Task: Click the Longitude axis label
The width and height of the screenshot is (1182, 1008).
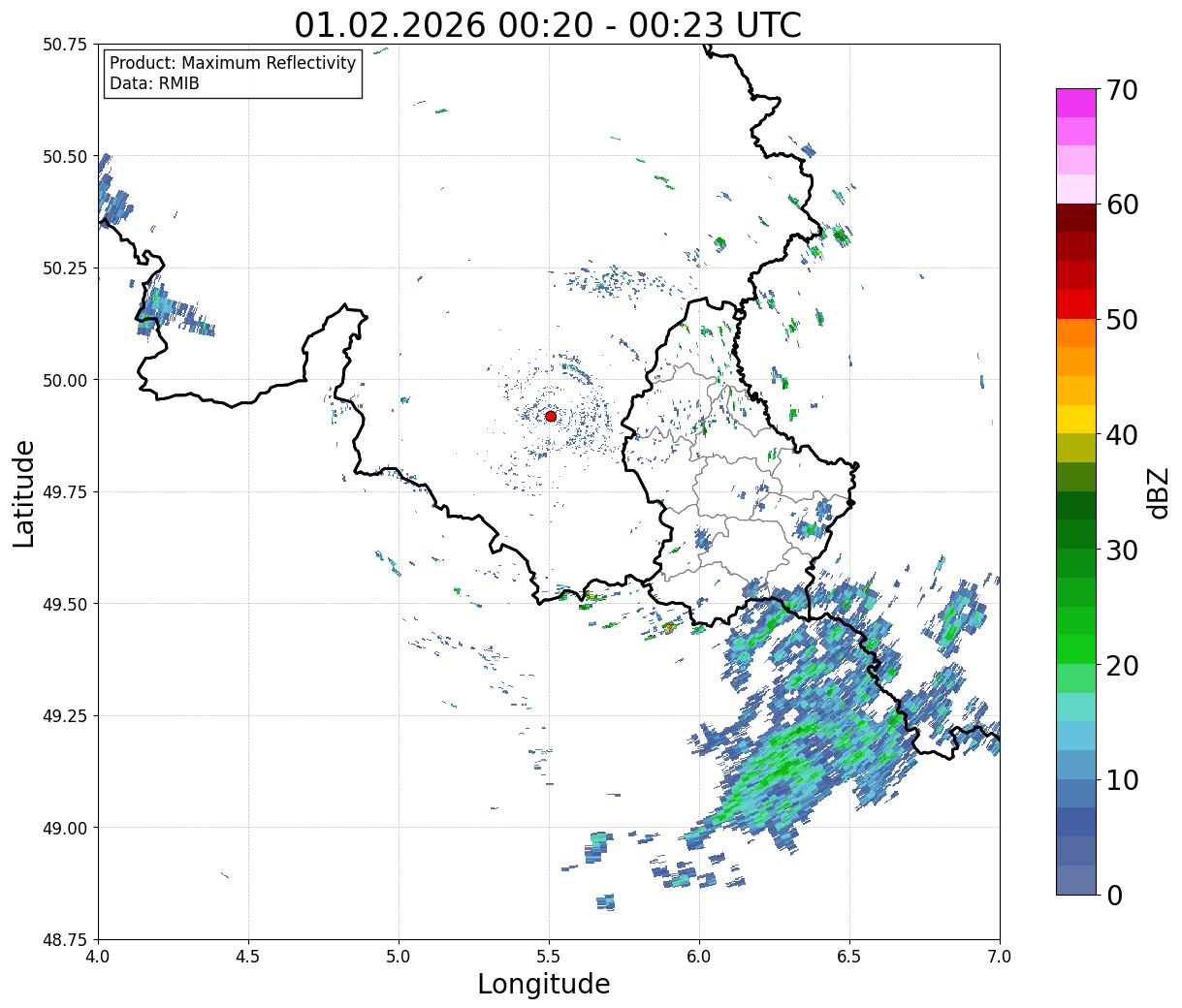Action: tap(544, 985)
